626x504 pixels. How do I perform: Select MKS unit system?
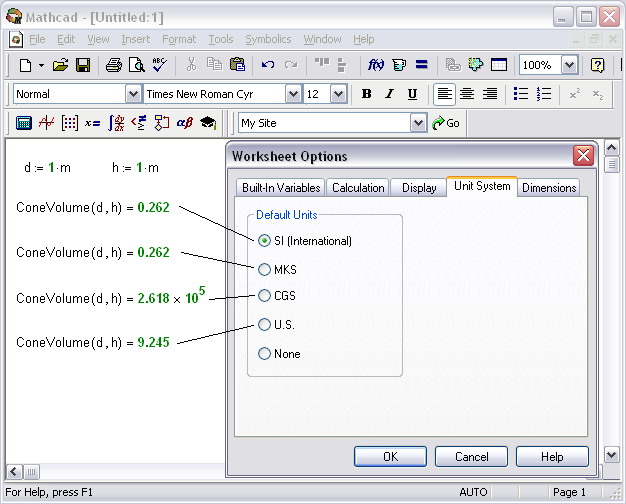point(264,270)
